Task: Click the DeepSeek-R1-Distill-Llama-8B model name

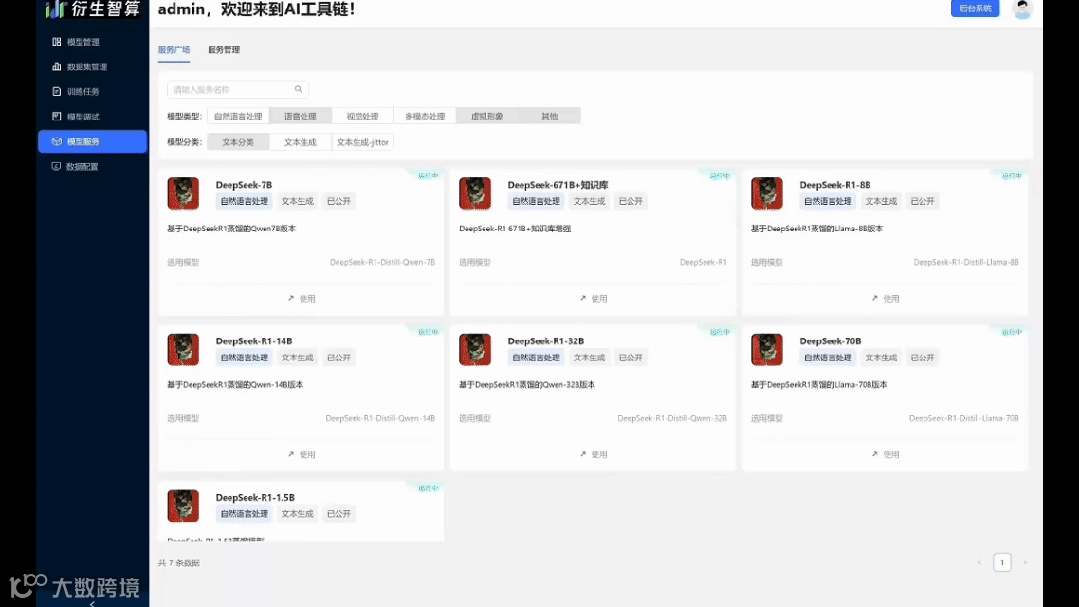Action: click(x=966, y=262)
